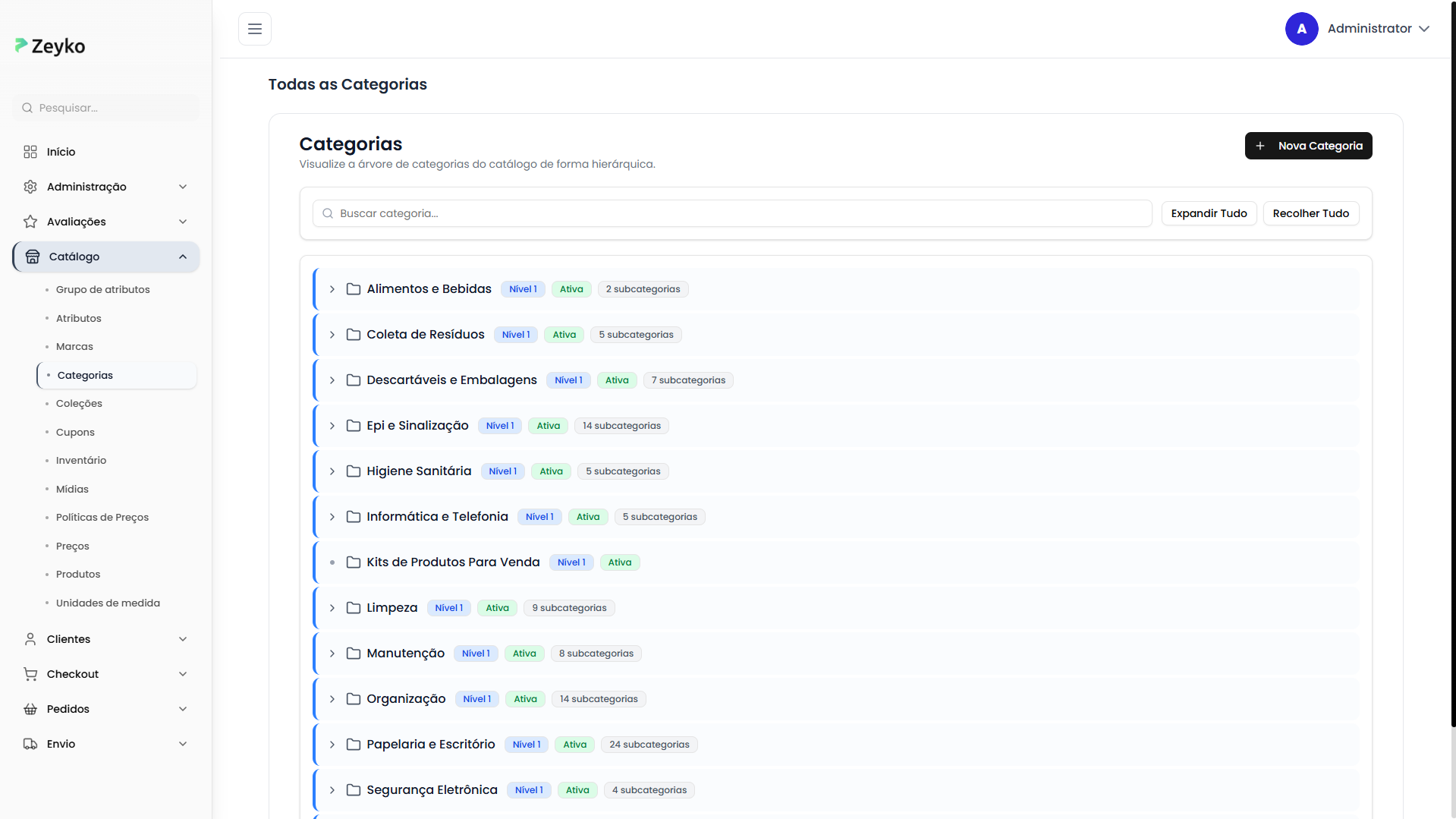This screenshot has height=819, width=1456.
Task: Click the hamburger menu icon
Action: [x=255, y=29]
